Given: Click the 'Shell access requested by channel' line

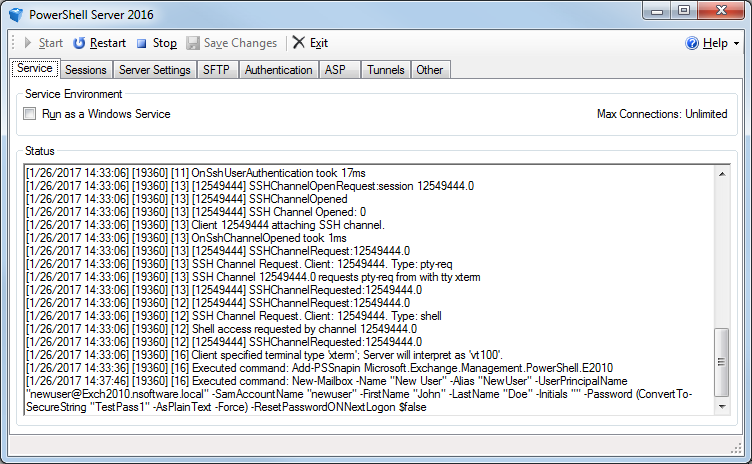Looking at the screenshot, I should pos(222,329).
